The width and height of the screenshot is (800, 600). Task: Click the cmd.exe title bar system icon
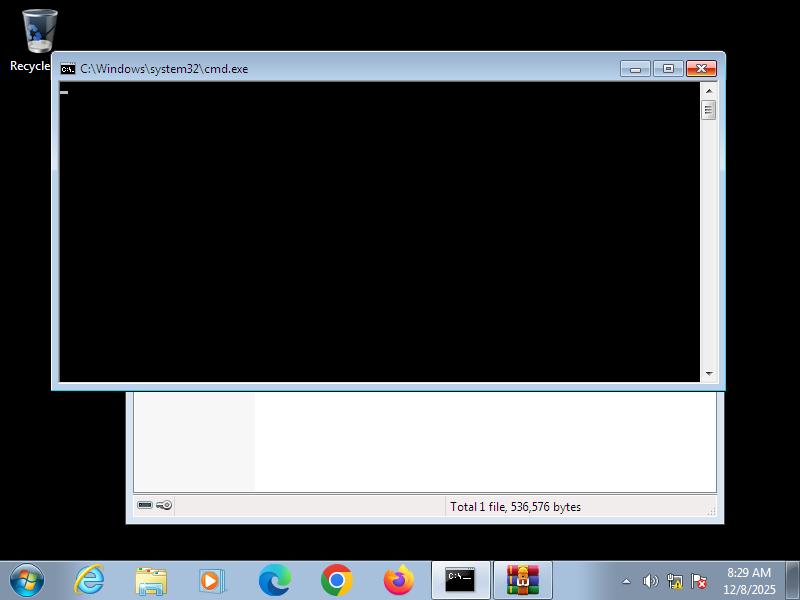pos(68,69)
